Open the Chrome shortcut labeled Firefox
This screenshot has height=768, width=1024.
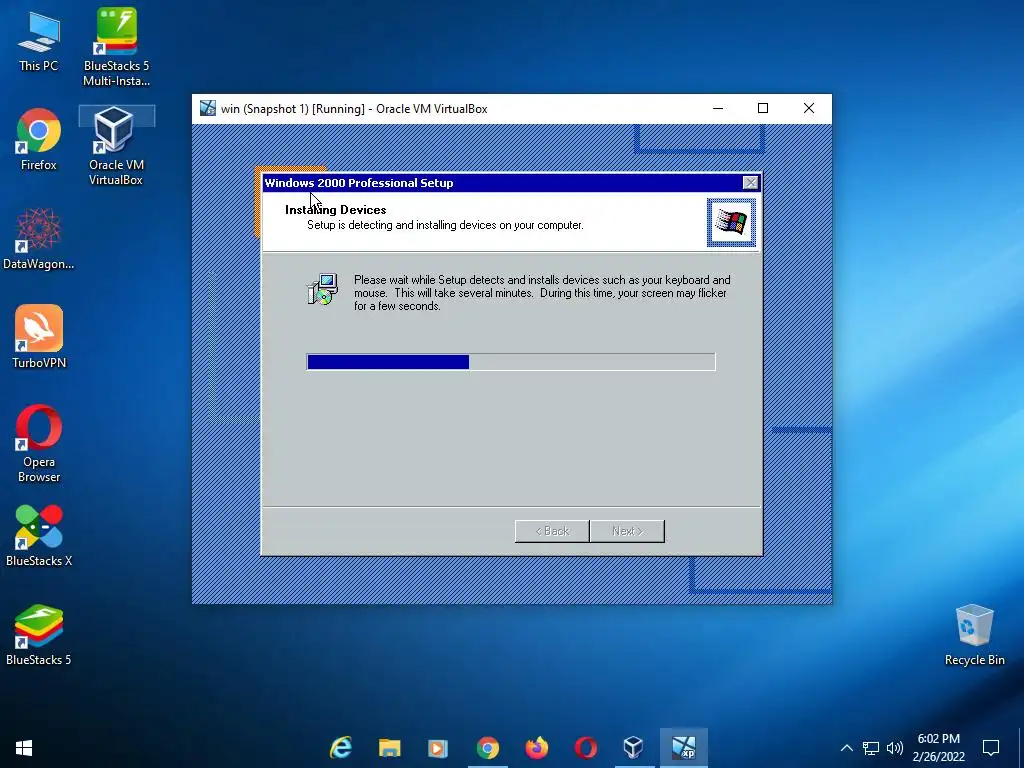tap(39, 139)
